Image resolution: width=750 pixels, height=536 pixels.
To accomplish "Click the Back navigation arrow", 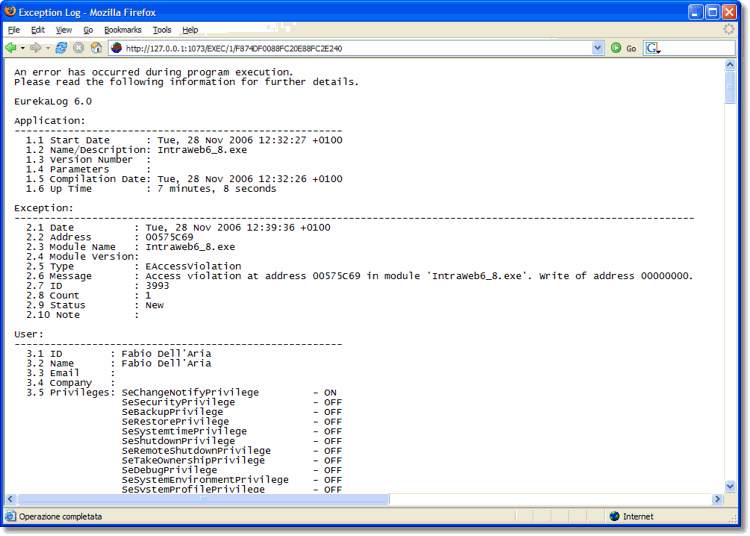I will (11, 48).
